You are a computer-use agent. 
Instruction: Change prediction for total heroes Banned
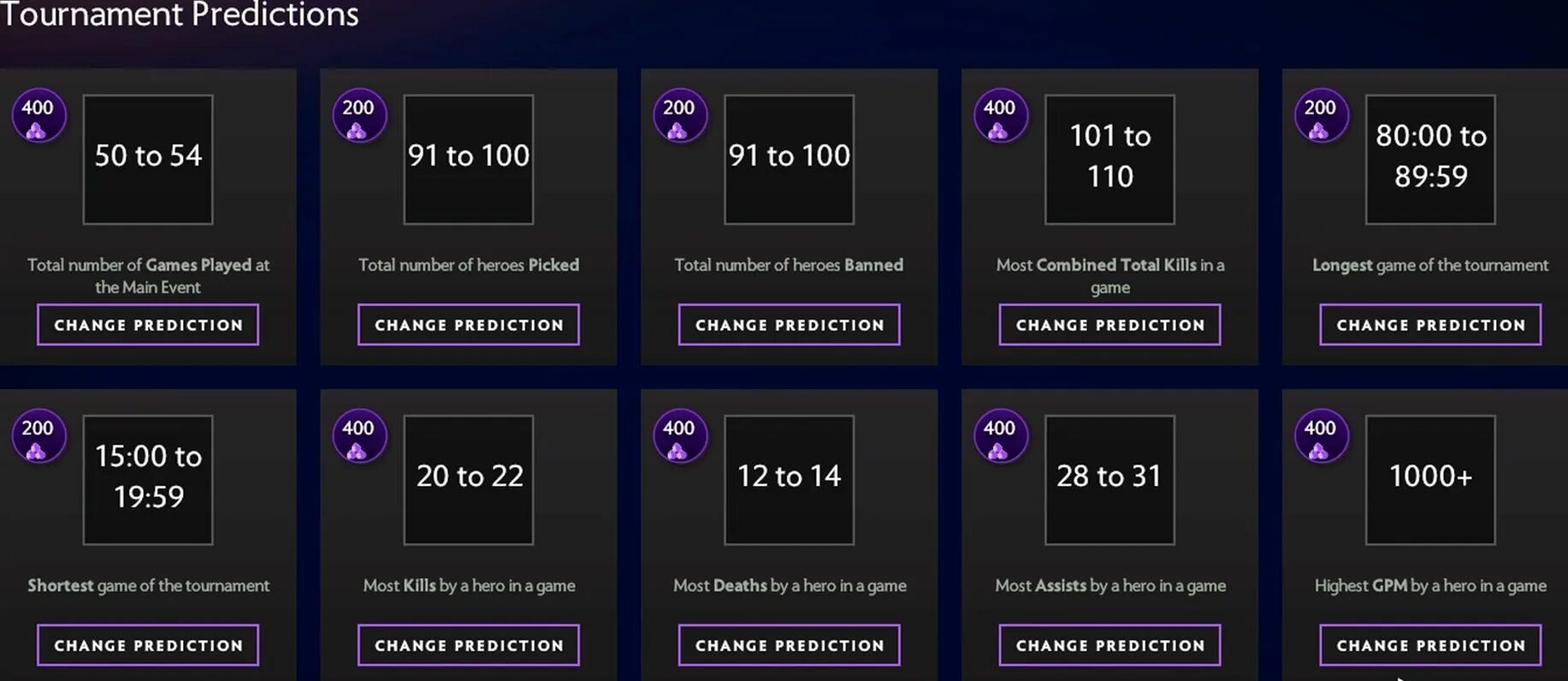[790, 325]
